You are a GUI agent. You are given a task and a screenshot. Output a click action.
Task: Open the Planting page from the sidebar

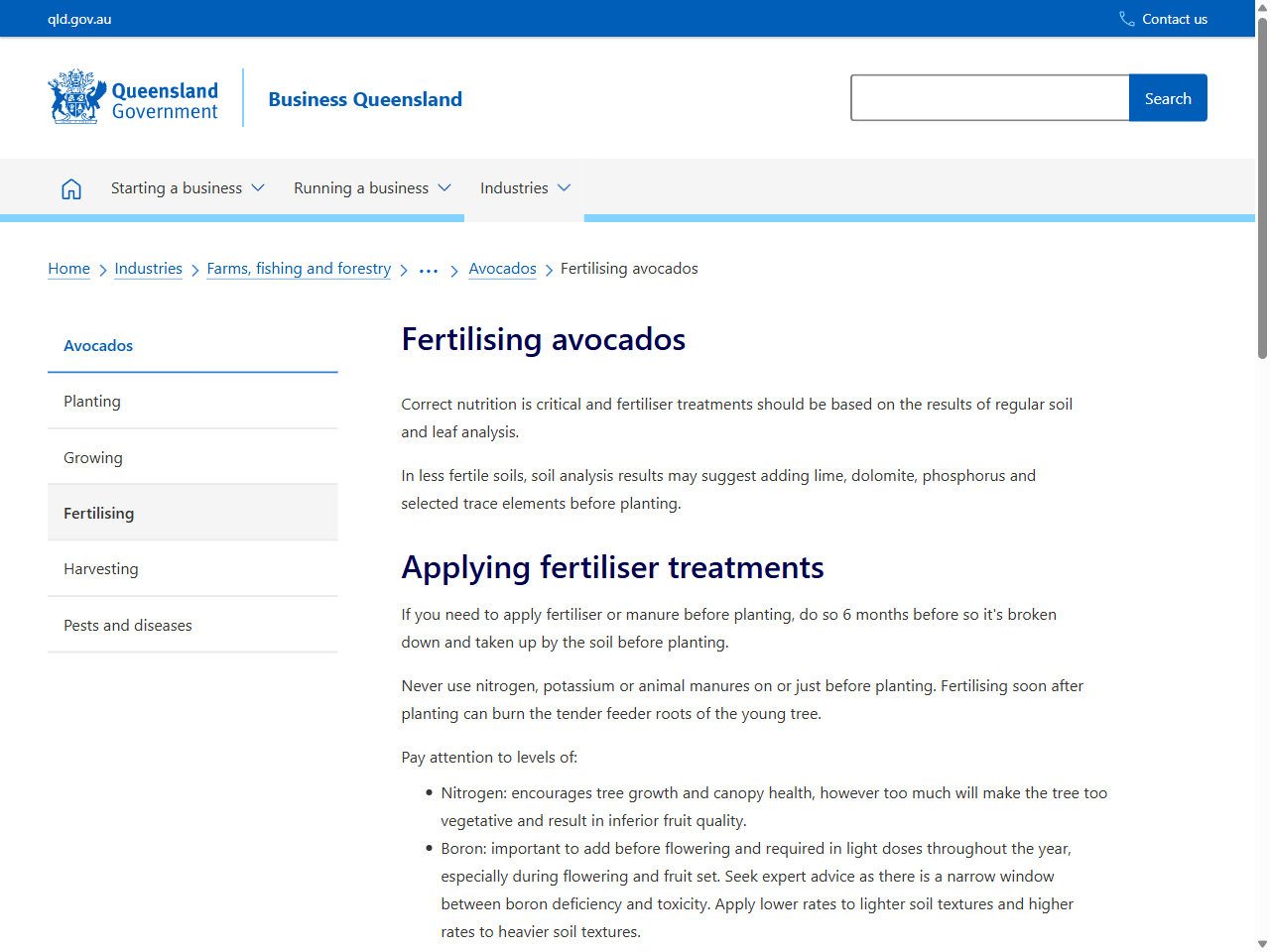tap(91, 401)
